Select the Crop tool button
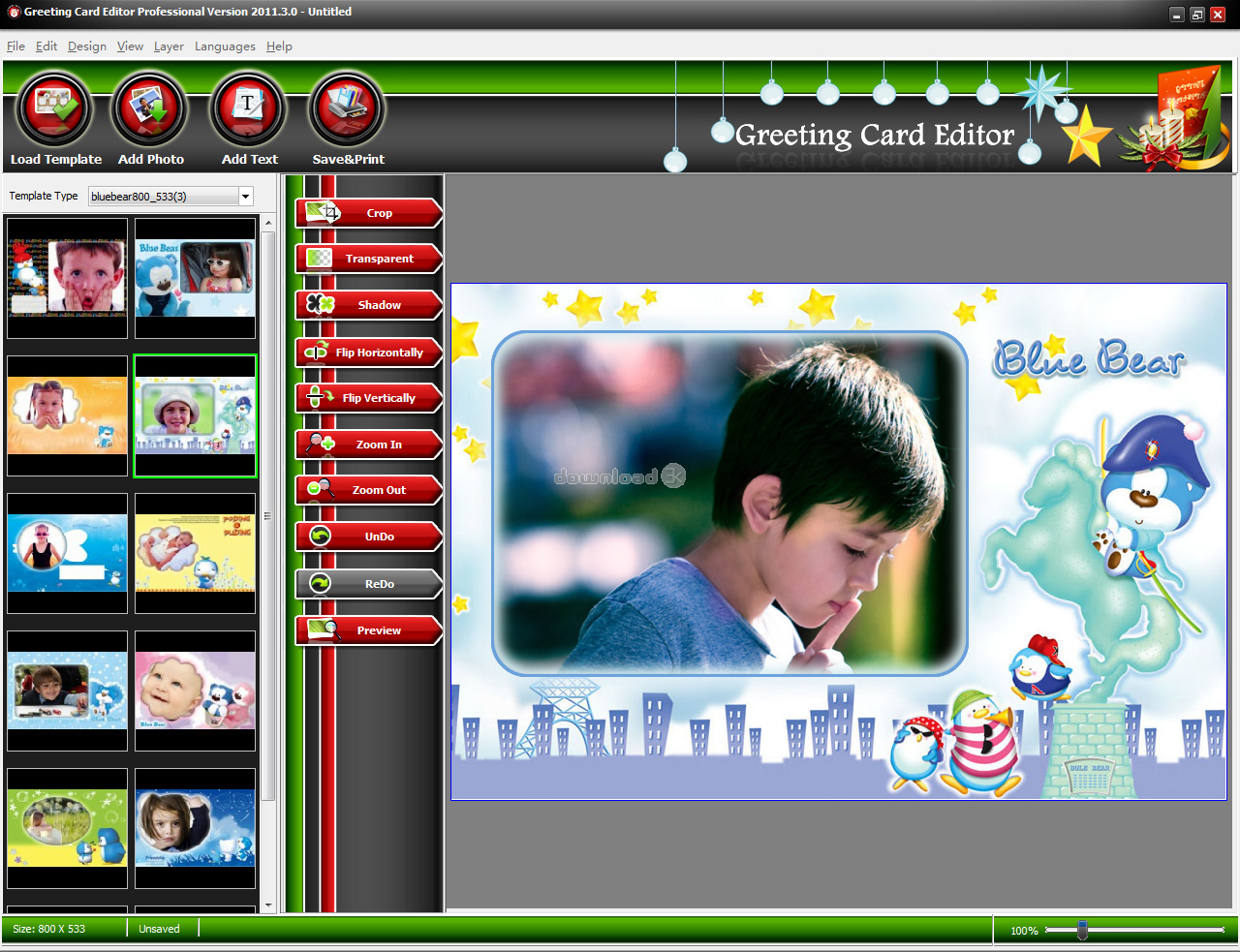This screenshot has width=1240, height=952. pos(368,213)
